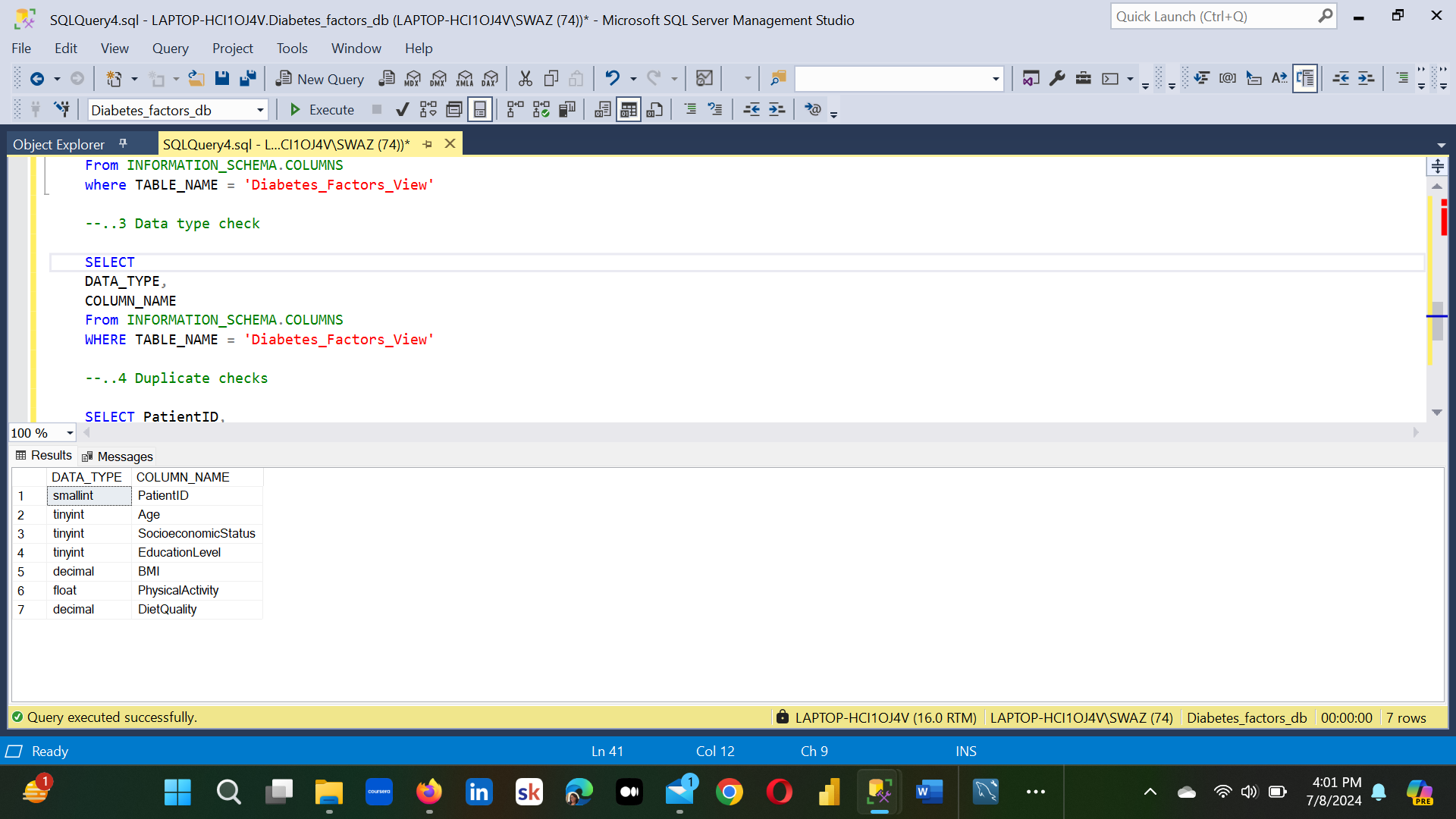Viewport: 1456px width, 819px height.
Task: Toggle Include Actual Execution Plan
Action: (x=516, y=110)
